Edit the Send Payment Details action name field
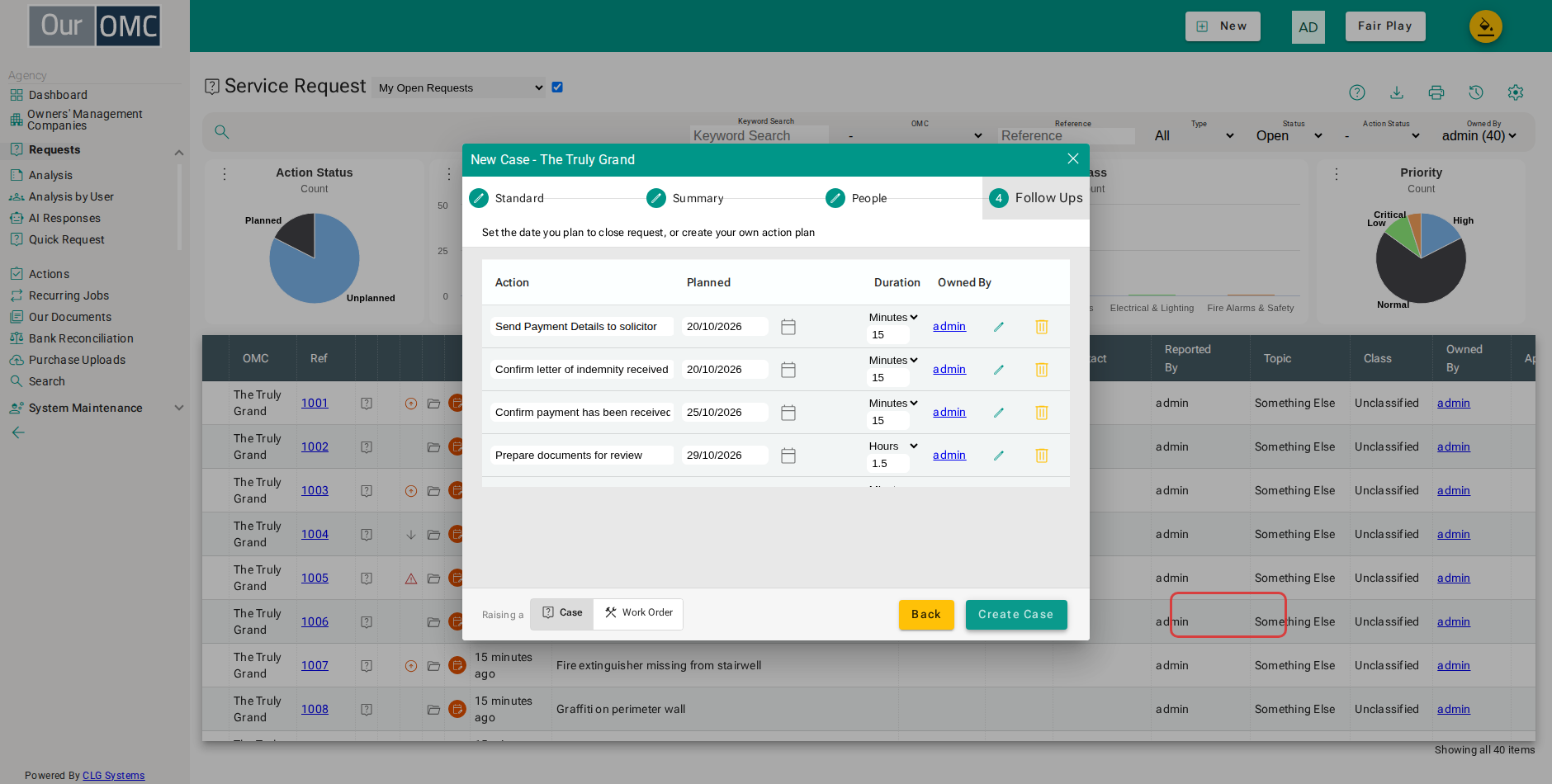 [x=582, y=327]
